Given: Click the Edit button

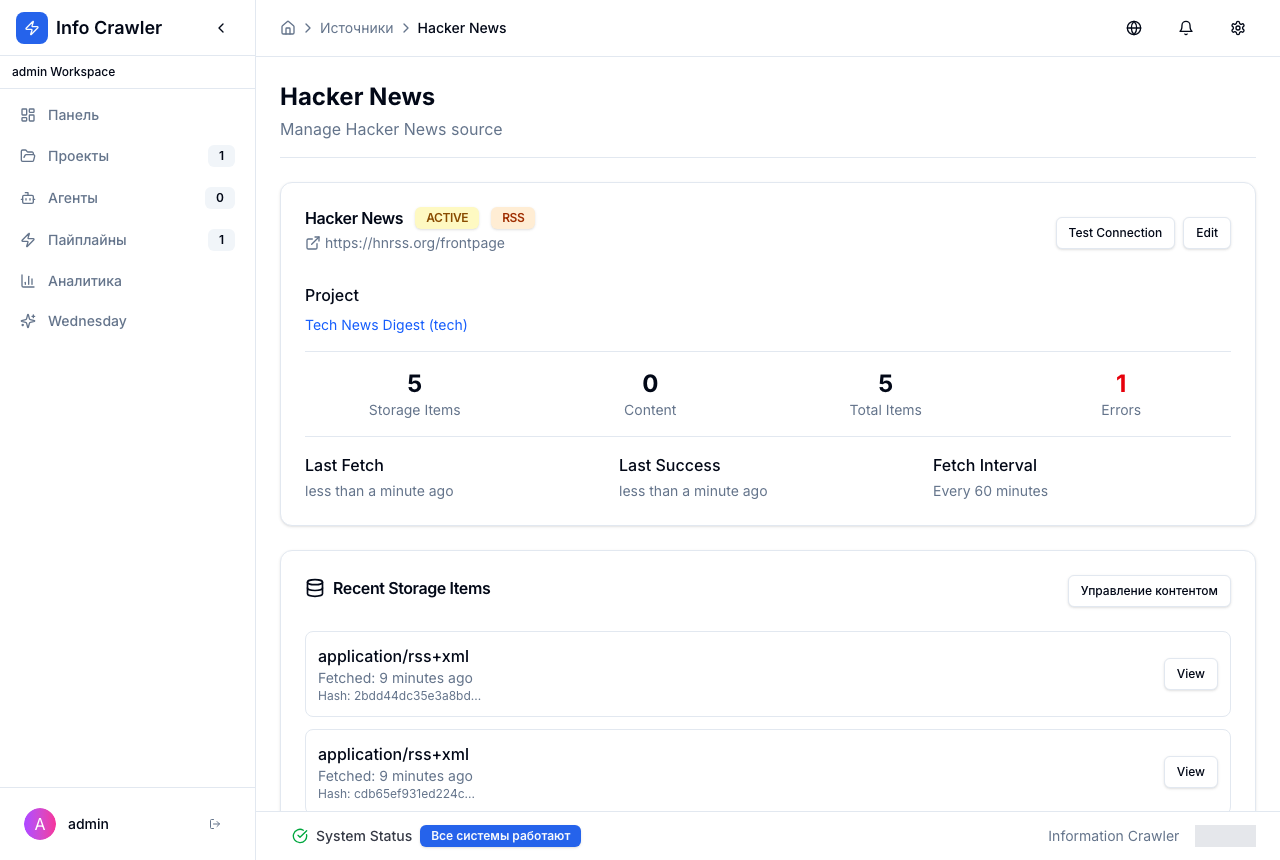Looking at the screenshot, I should coord(1207,233).
